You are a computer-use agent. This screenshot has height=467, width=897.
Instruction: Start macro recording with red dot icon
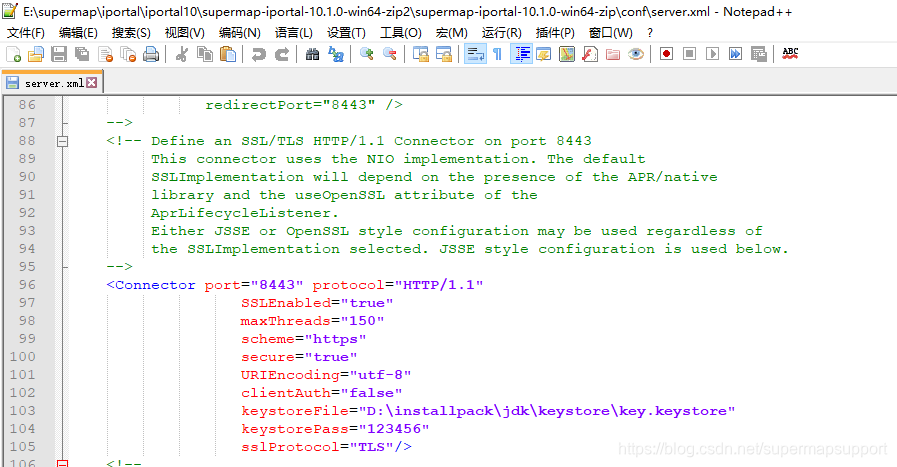(x=666, y=54)
